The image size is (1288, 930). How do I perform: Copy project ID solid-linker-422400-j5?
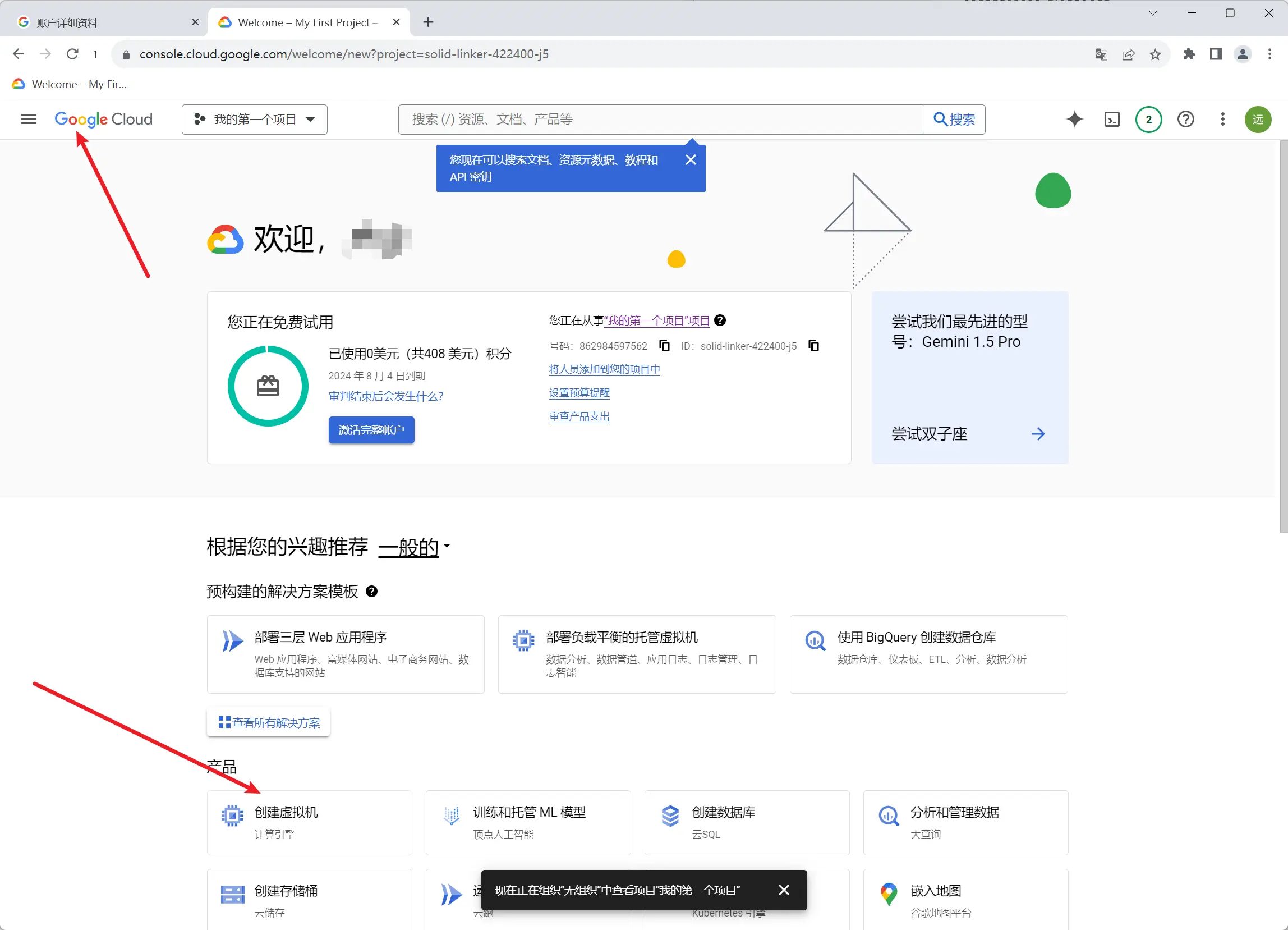[813, 345]
